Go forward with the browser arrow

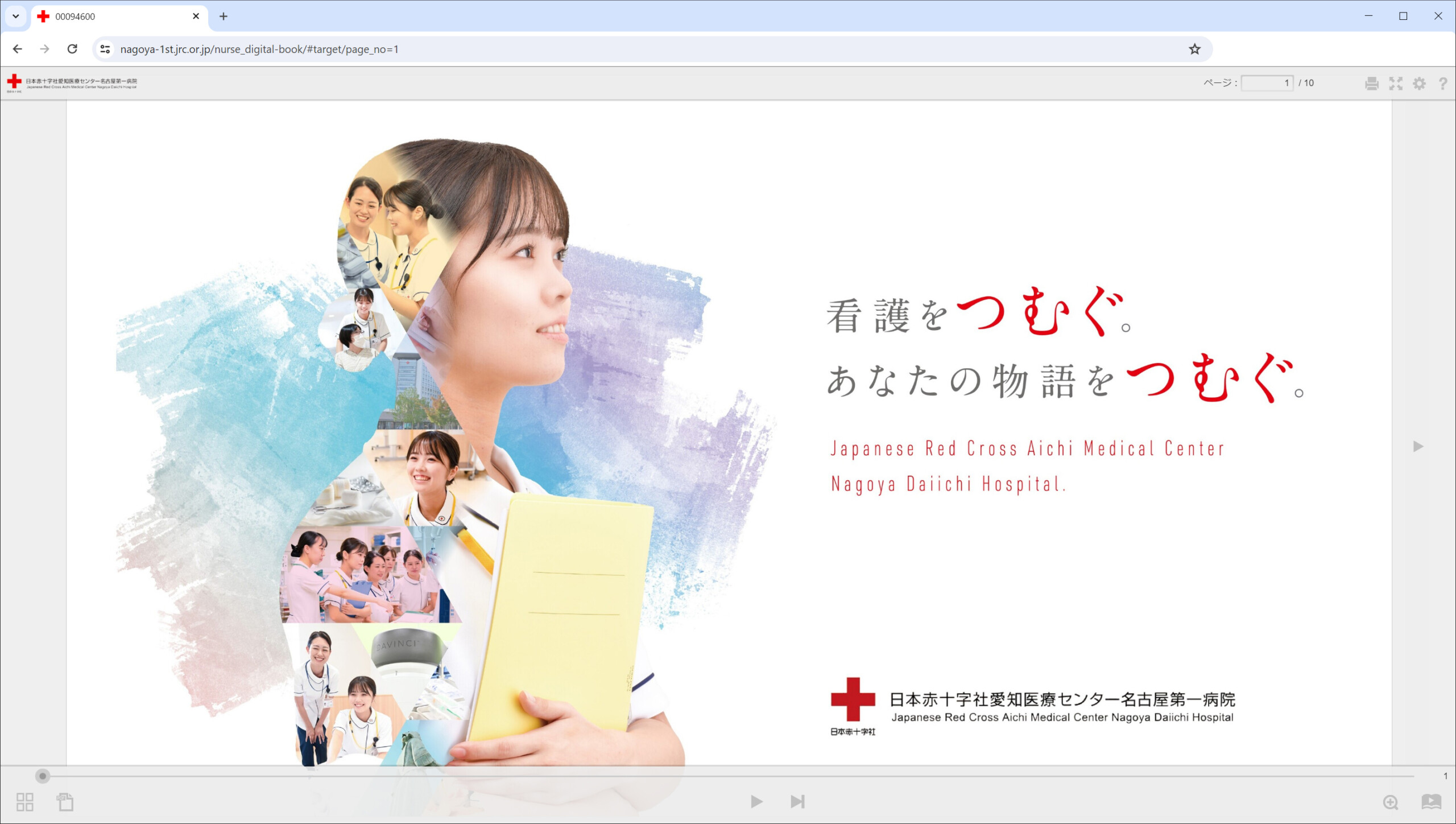tap(45, 49)
